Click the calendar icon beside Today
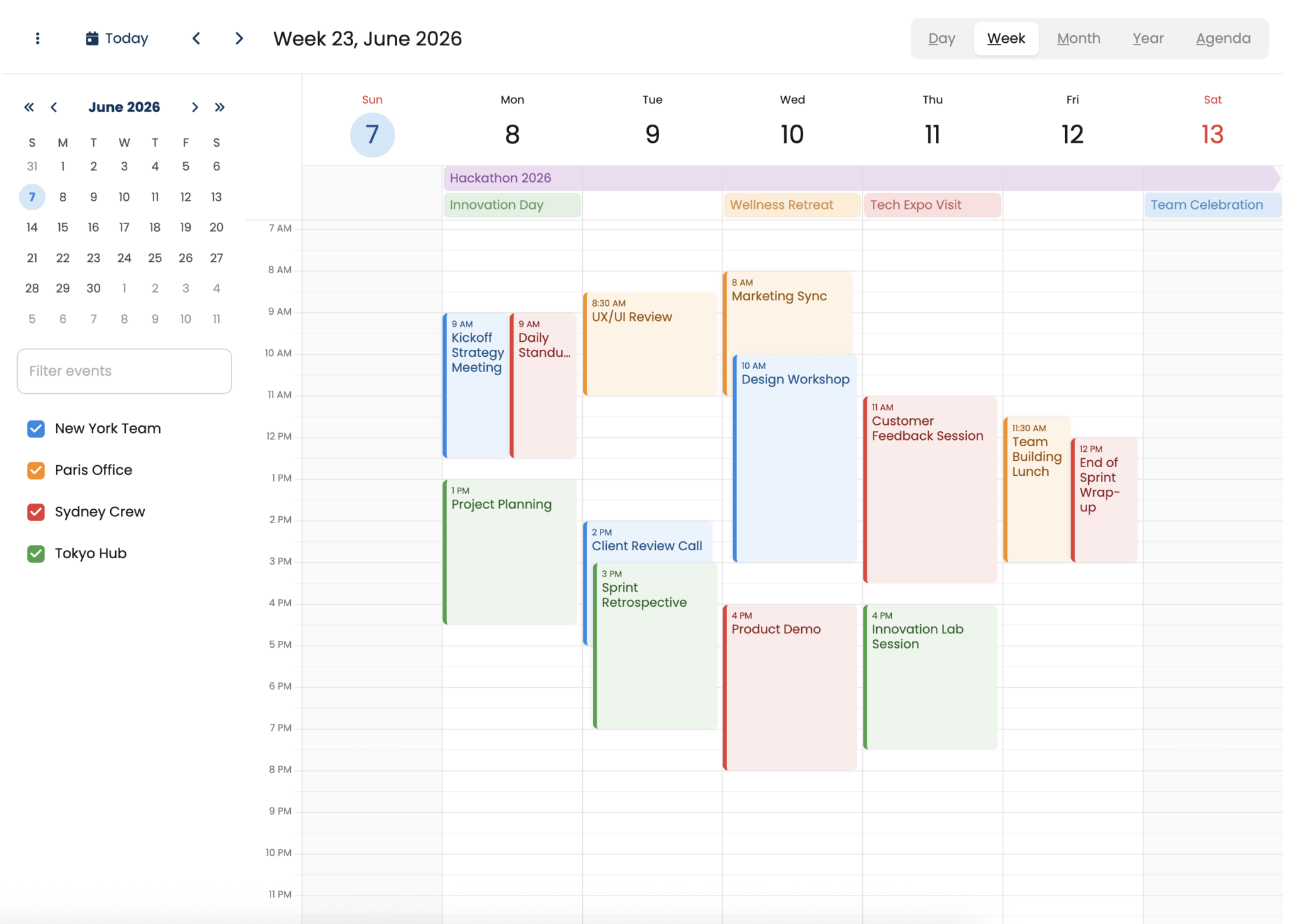Image resolution: width=1289 pixels, height=924 pixels. [92, 38]
